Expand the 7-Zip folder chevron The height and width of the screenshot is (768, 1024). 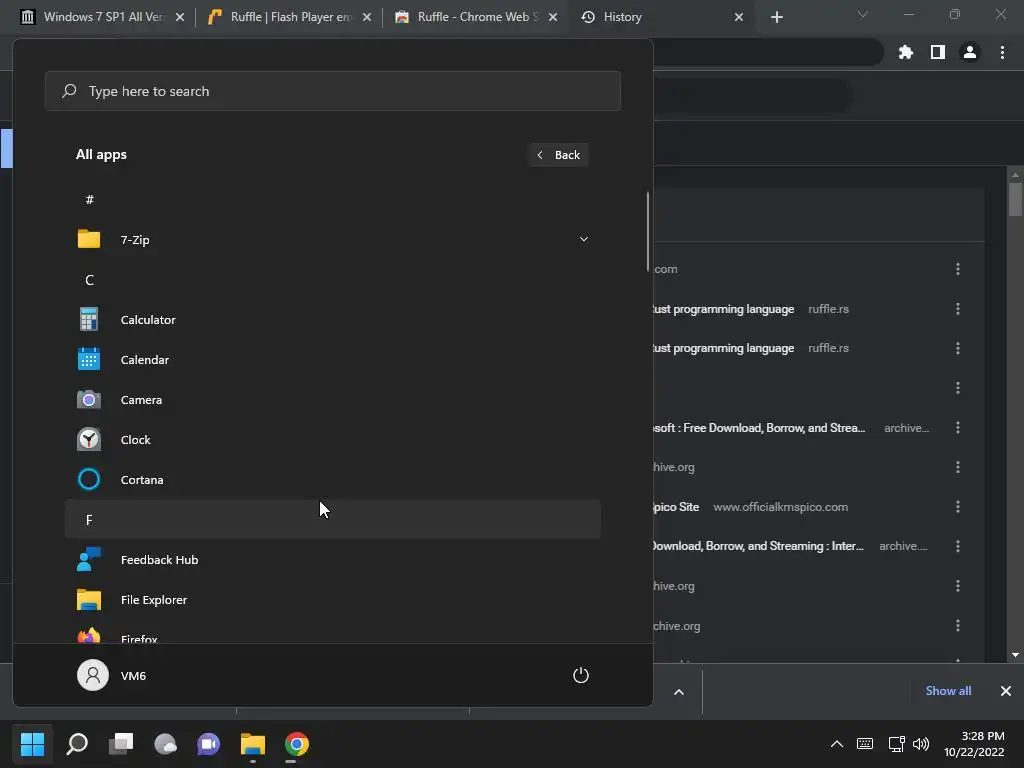(x=584, y=240)
